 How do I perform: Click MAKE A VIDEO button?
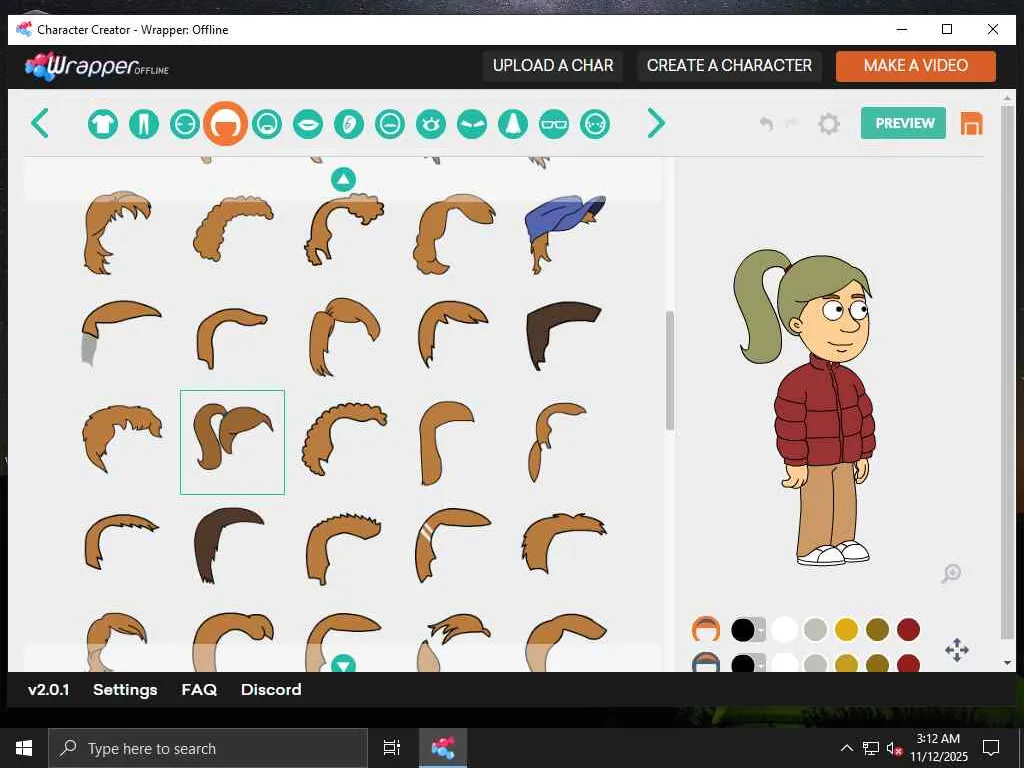pyautogui.click(x=916, y=65)
